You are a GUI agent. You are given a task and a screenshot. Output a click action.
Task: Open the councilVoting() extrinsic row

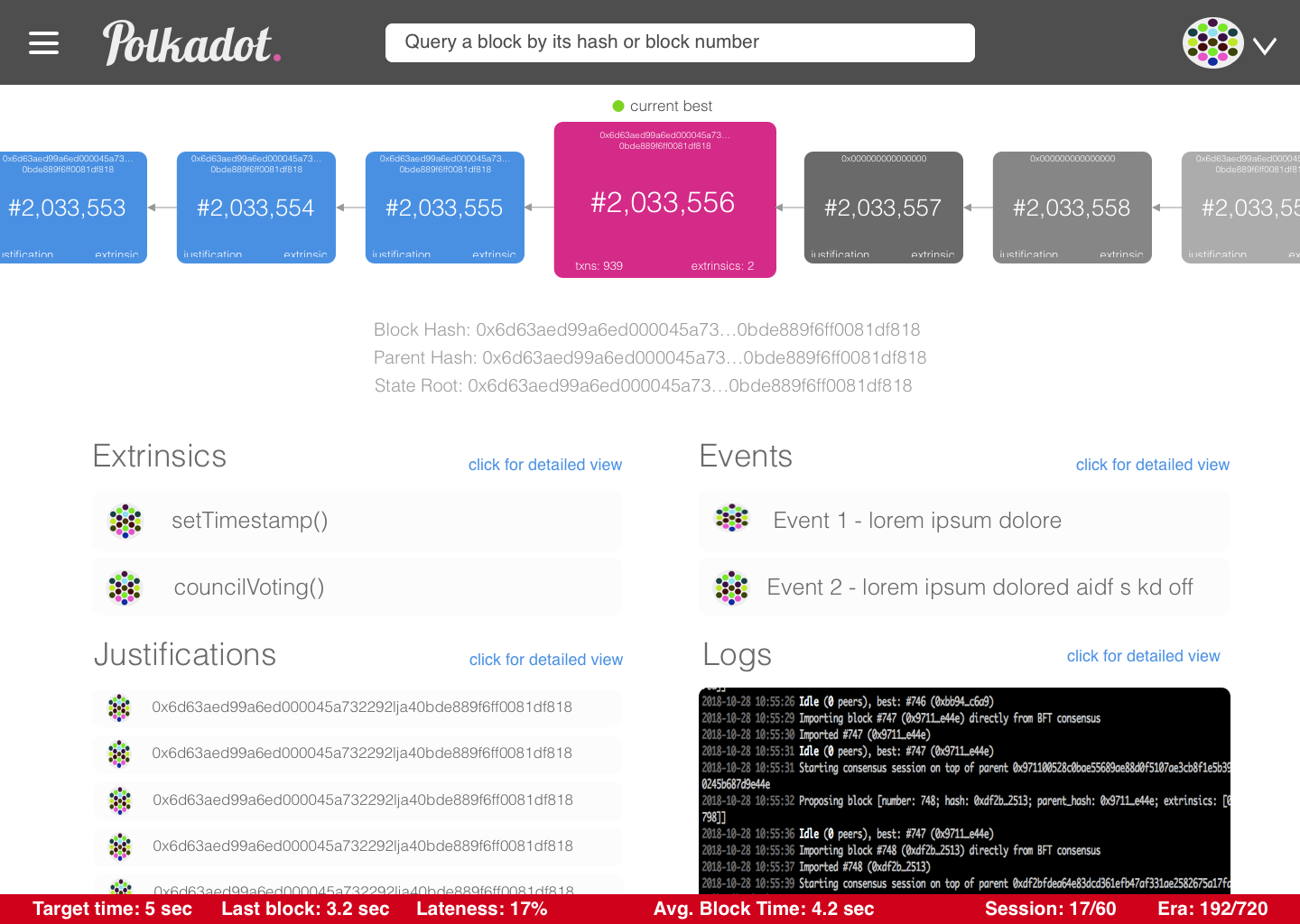[357, 587]
